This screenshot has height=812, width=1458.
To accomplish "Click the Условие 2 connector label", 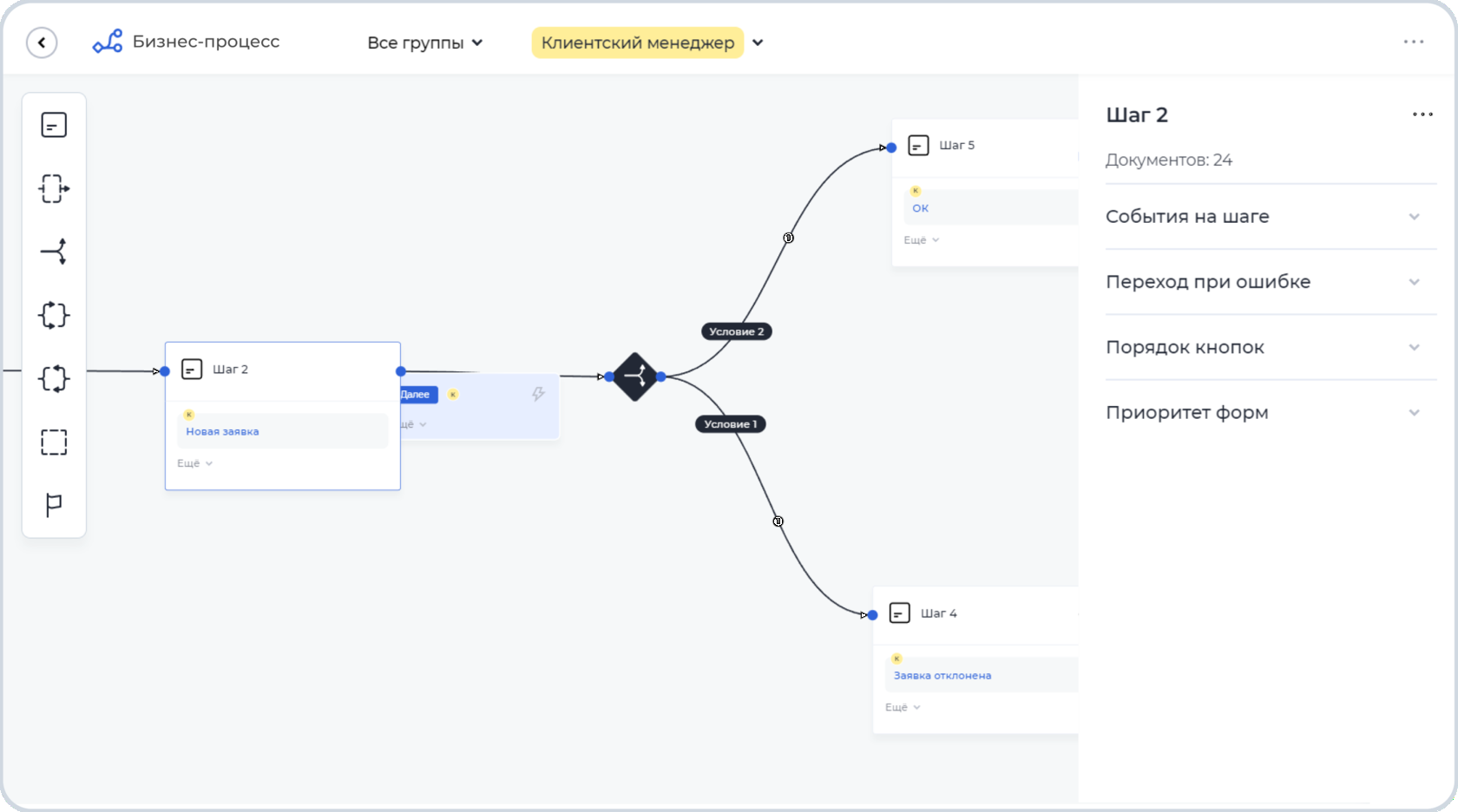I will point(736,331).
